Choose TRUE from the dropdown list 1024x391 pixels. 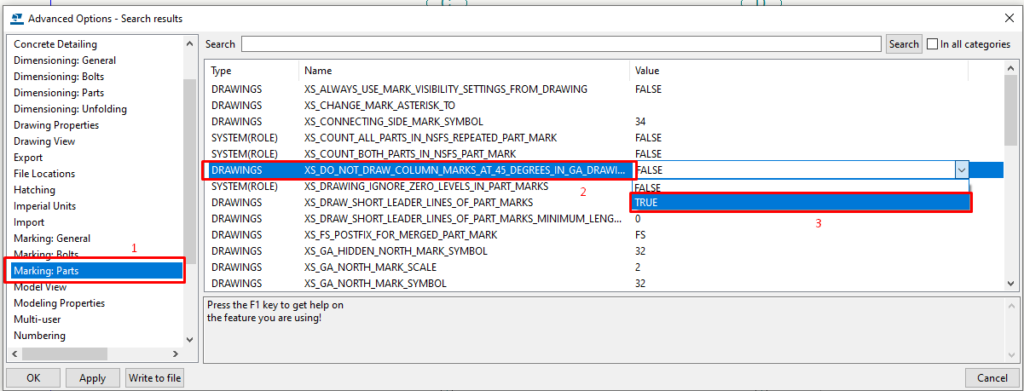pyautogui.click(x=800, y=202)
